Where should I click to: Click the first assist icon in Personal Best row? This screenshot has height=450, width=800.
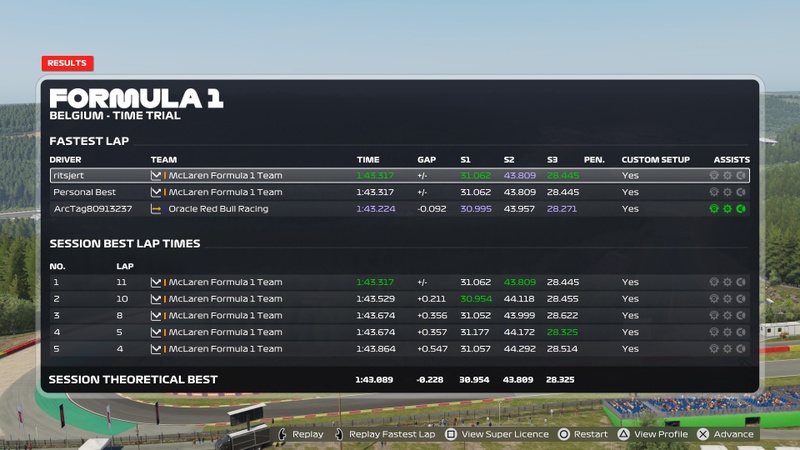coord(714,192)
